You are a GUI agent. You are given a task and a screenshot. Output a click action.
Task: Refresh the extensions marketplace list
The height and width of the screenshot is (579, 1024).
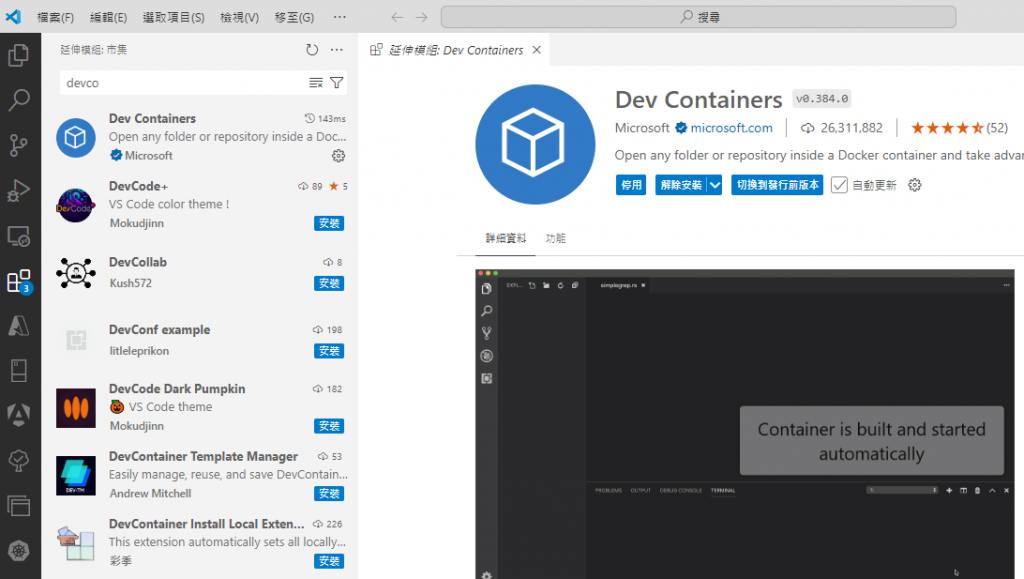click(312, 50)
